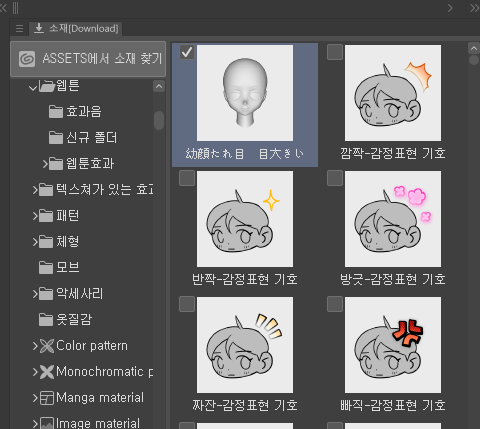Viewport: 480px width, 429px height.
Task: Click the 패턴 folder icon
Action: 46,216
